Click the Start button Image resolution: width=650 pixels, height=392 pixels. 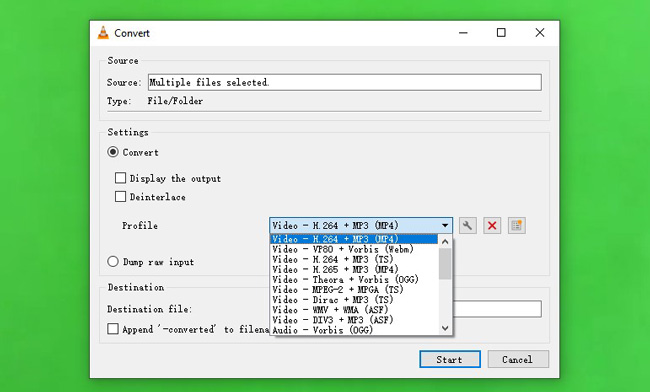coord(450,359)
